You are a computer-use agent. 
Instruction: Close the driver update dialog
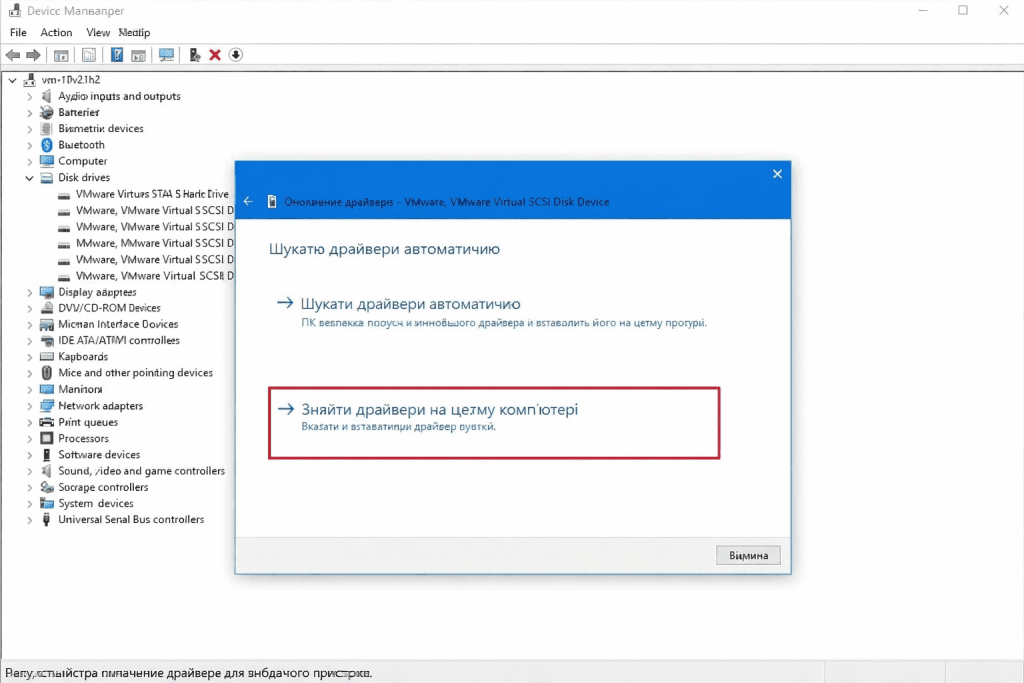click(777, 175)
